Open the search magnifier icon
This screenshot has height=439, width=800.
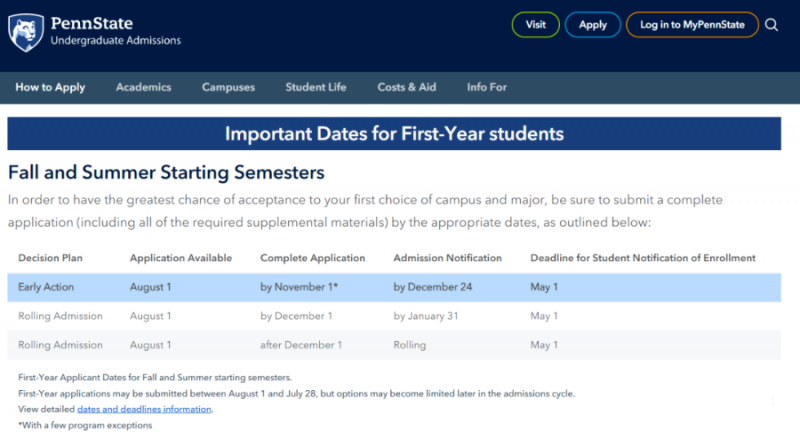click(x=771, y=25)
